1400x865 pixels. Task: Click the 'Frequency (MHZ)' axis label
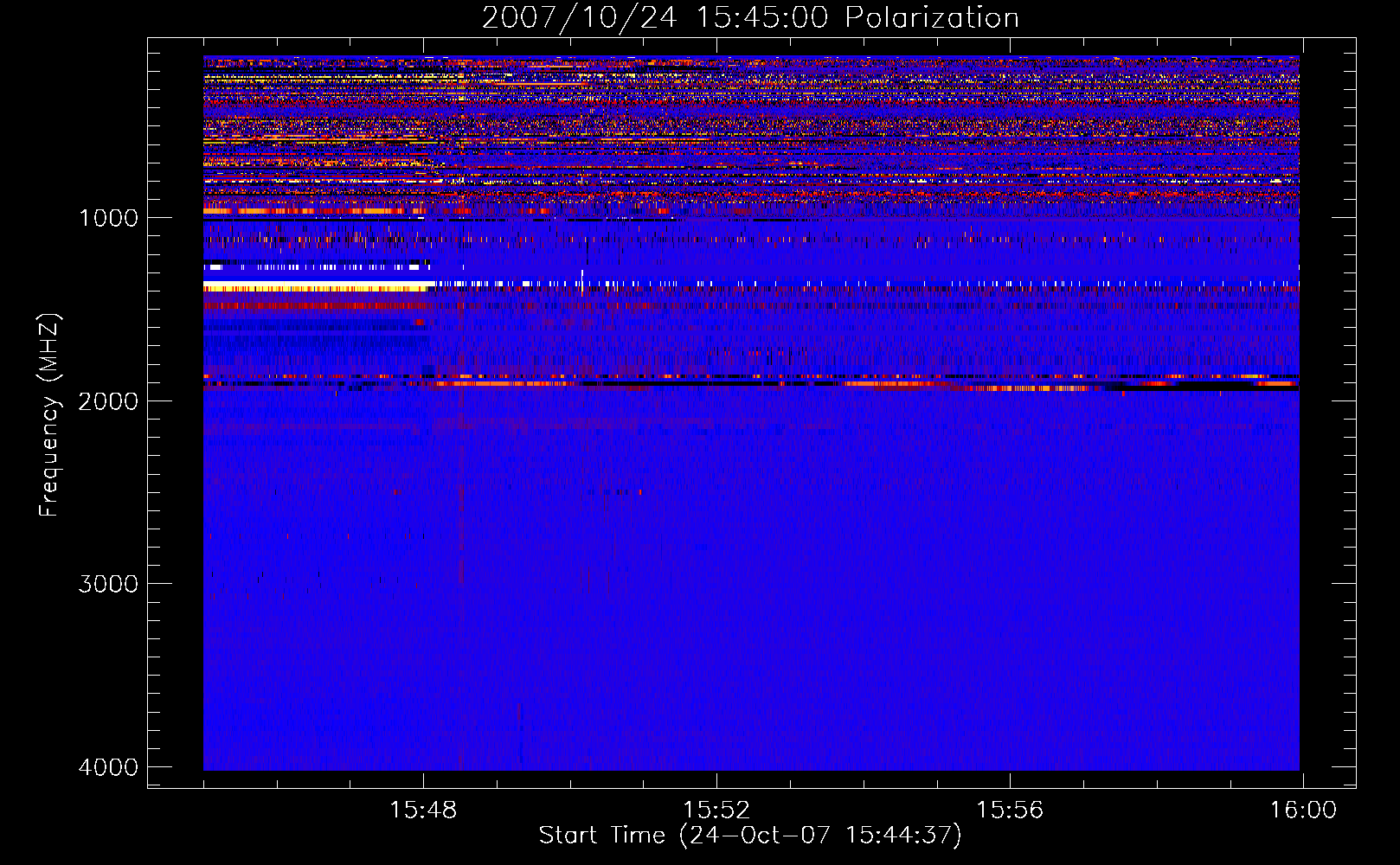pos(49,415)
